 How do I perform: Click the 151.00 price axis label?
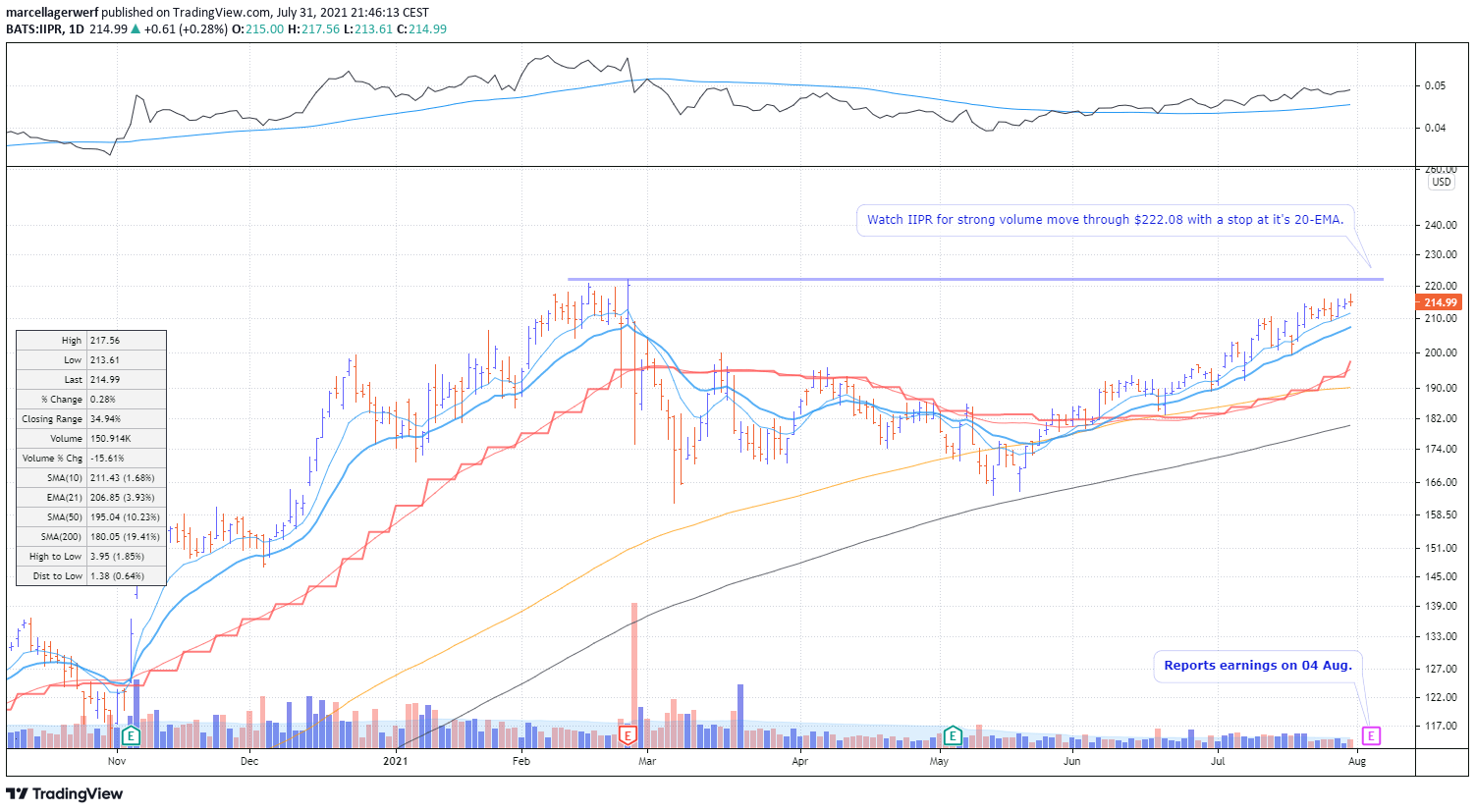(x=1441, y=548)
